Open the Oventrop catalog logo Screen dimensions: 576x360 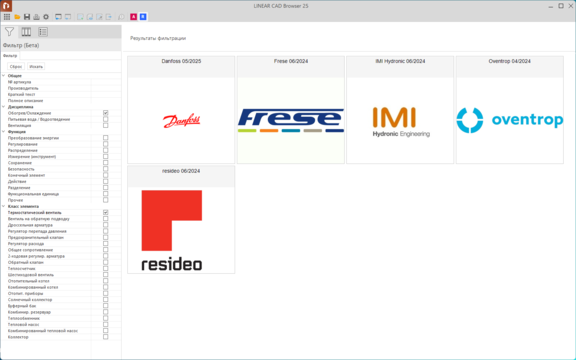(510, 120)
